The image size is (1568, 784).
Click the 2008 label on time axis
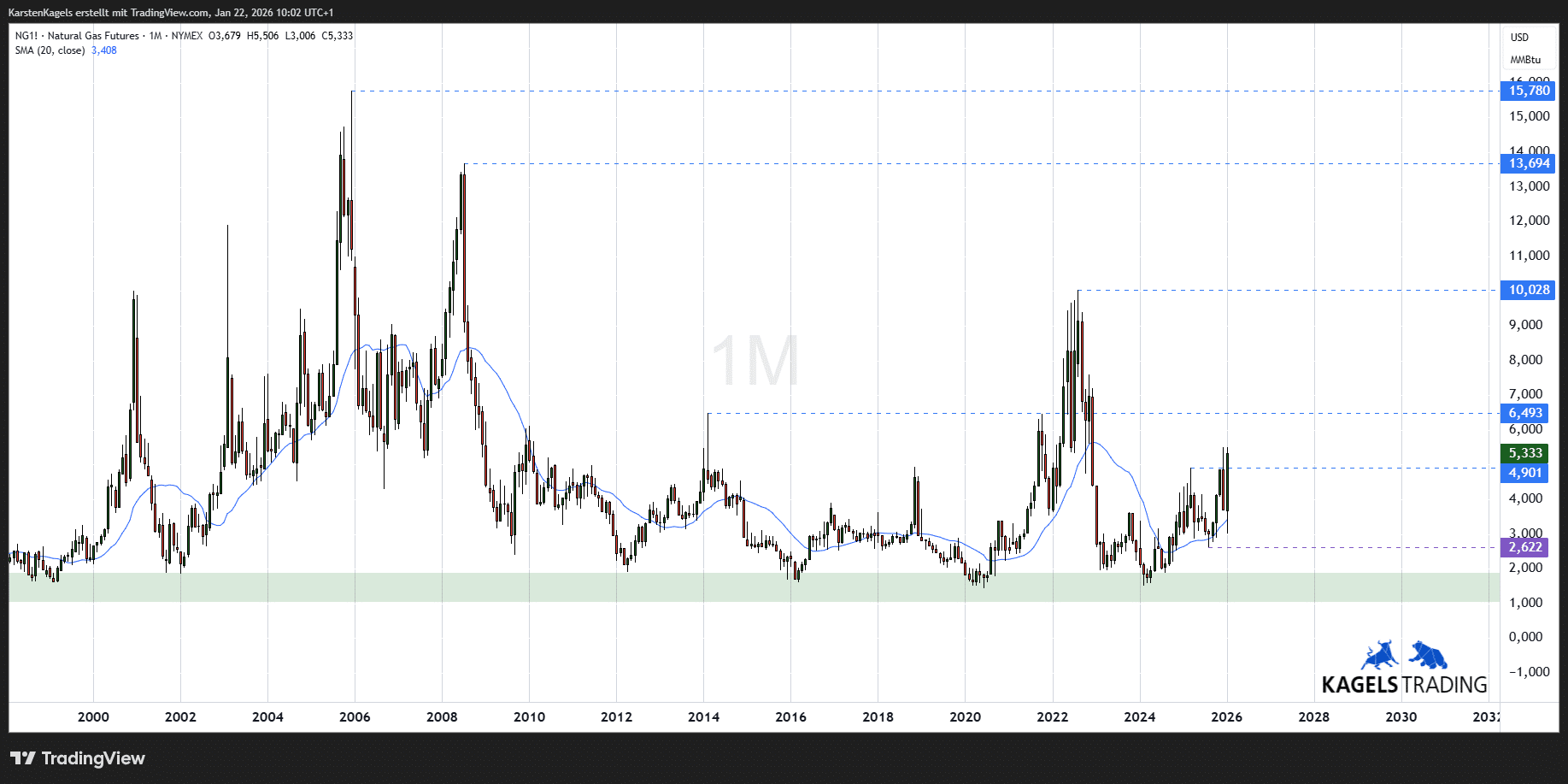point(442,716)
